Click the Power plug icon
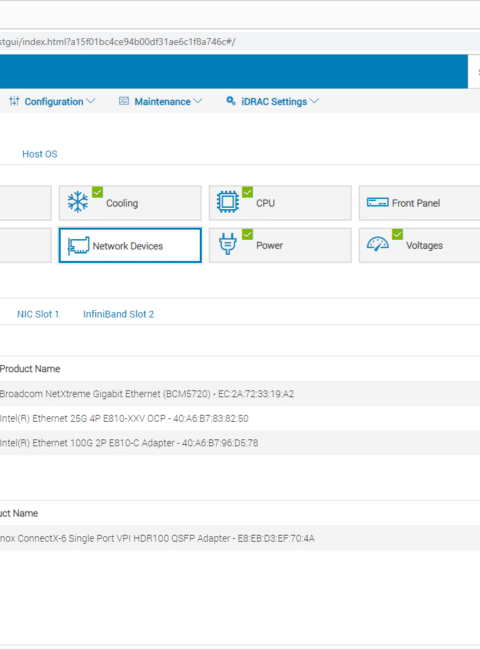 [x=228, y=244]
